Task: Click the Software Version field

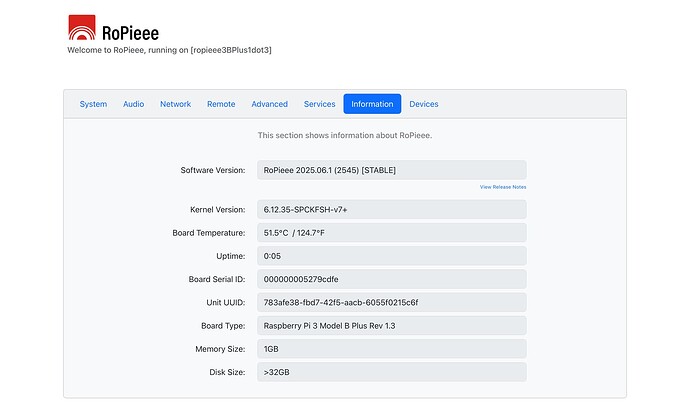Action: click(392, 170)
